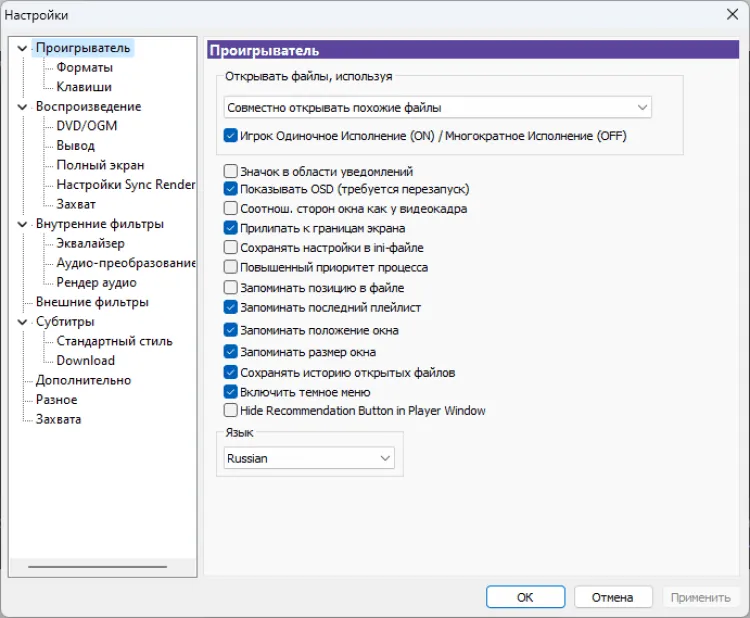Check 'Hide Recommendation Button in Player Window'
This screenshot has width=750, height=618.
tap(231, 410)
